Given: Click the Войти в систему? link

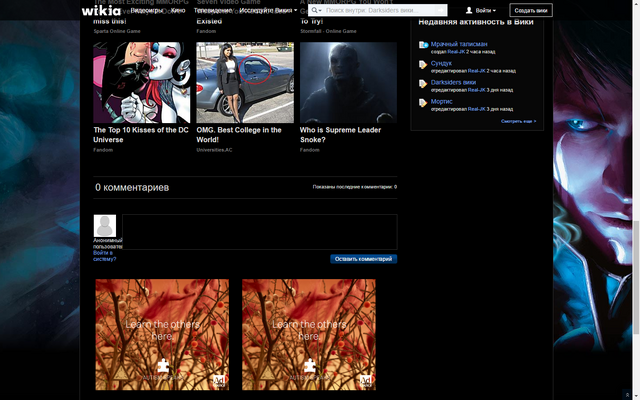Looking at the screenshot, I should [104, 256].
